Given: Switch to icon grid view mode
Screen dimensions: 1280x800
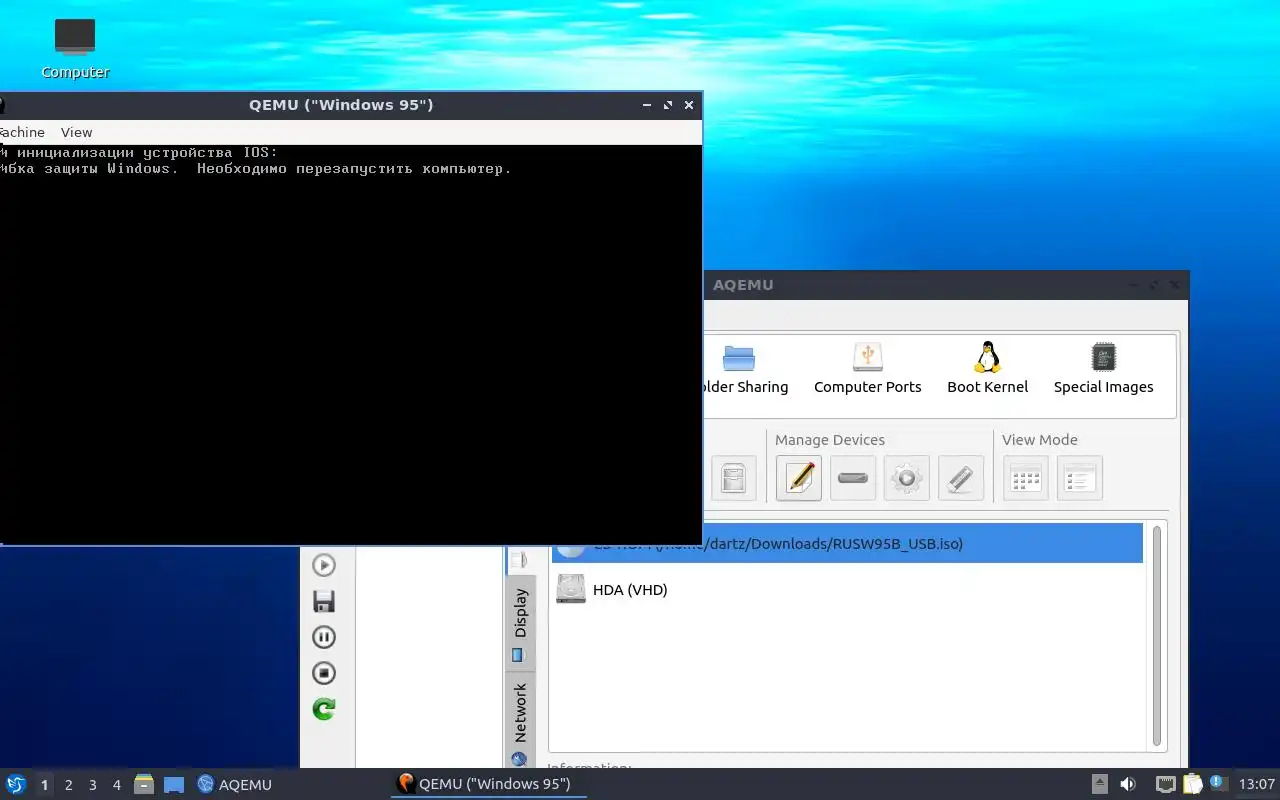Looking at the screenshot, I should [1026, 478].
